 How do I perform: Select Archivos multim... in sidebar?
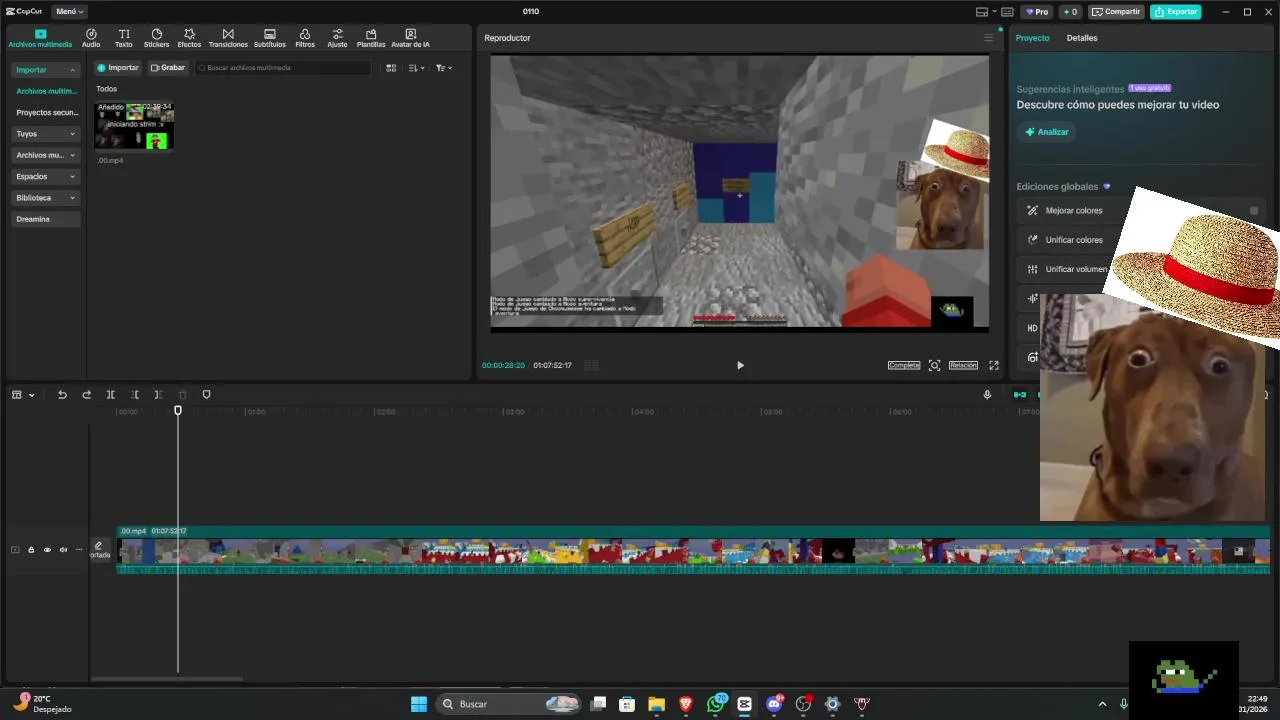(46, 91)
